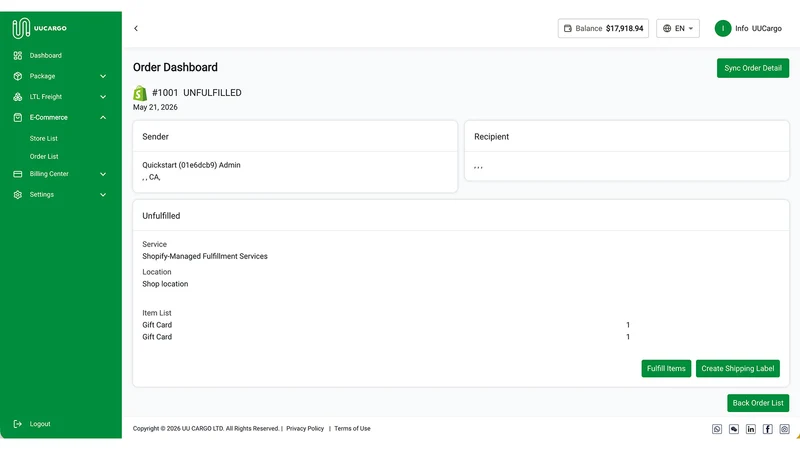Click the Quickstart (01e6dcb9) Admin sender name

pyautogui.click(x=191, y=165)
